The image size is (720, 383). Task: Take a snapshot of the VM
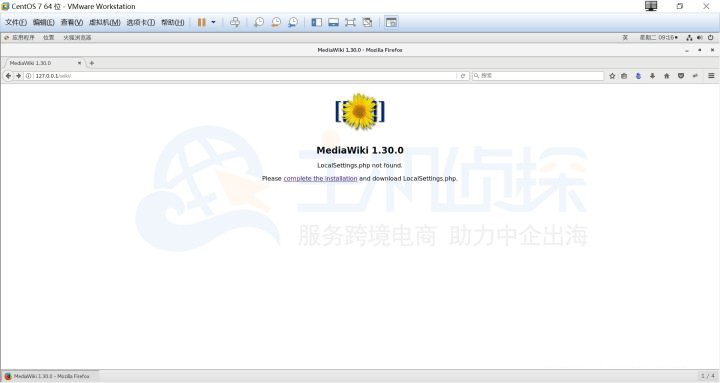click(x=259, y=22)
